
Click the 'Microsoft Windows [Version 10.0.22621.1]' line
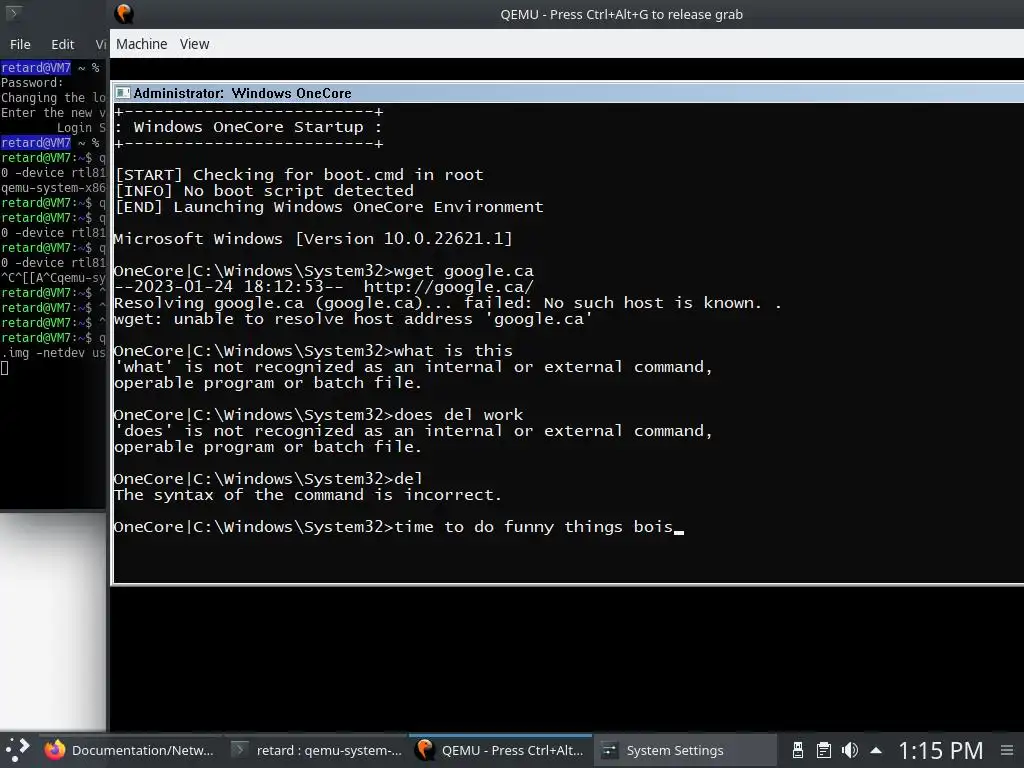tap(313, 239)
